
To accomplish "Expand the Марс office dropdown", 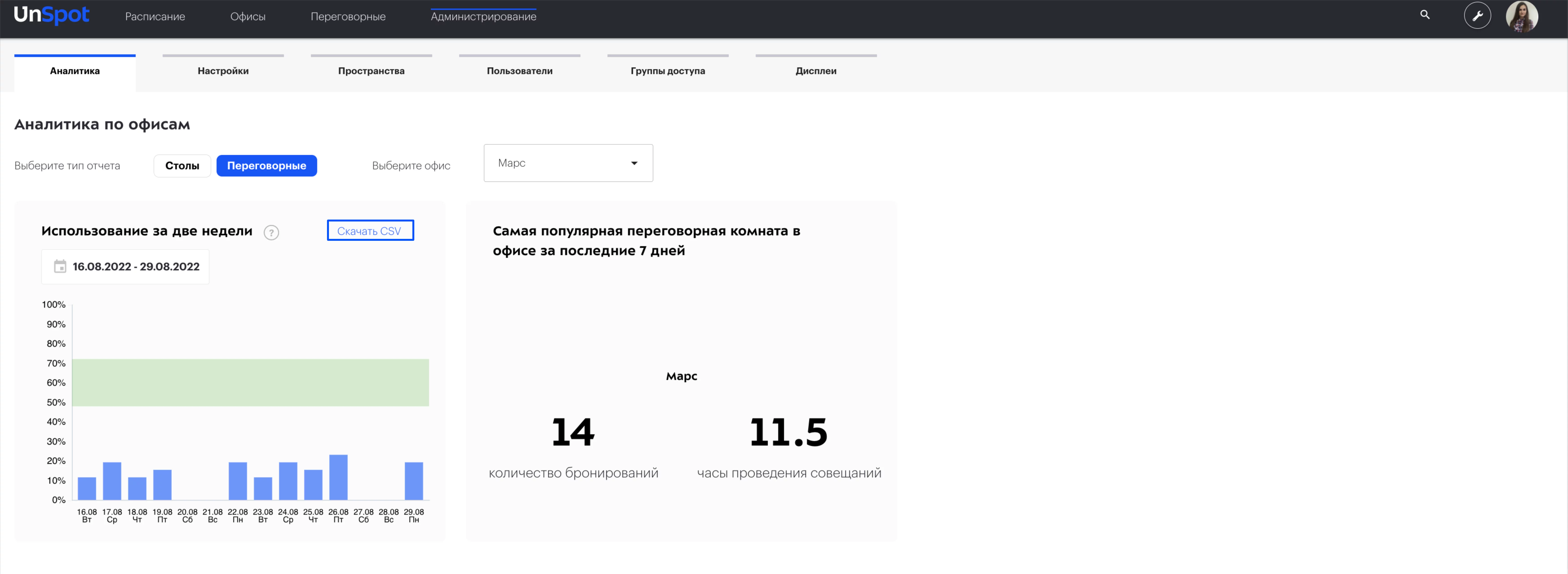I will pyautogui.click(x=569, y=163).
